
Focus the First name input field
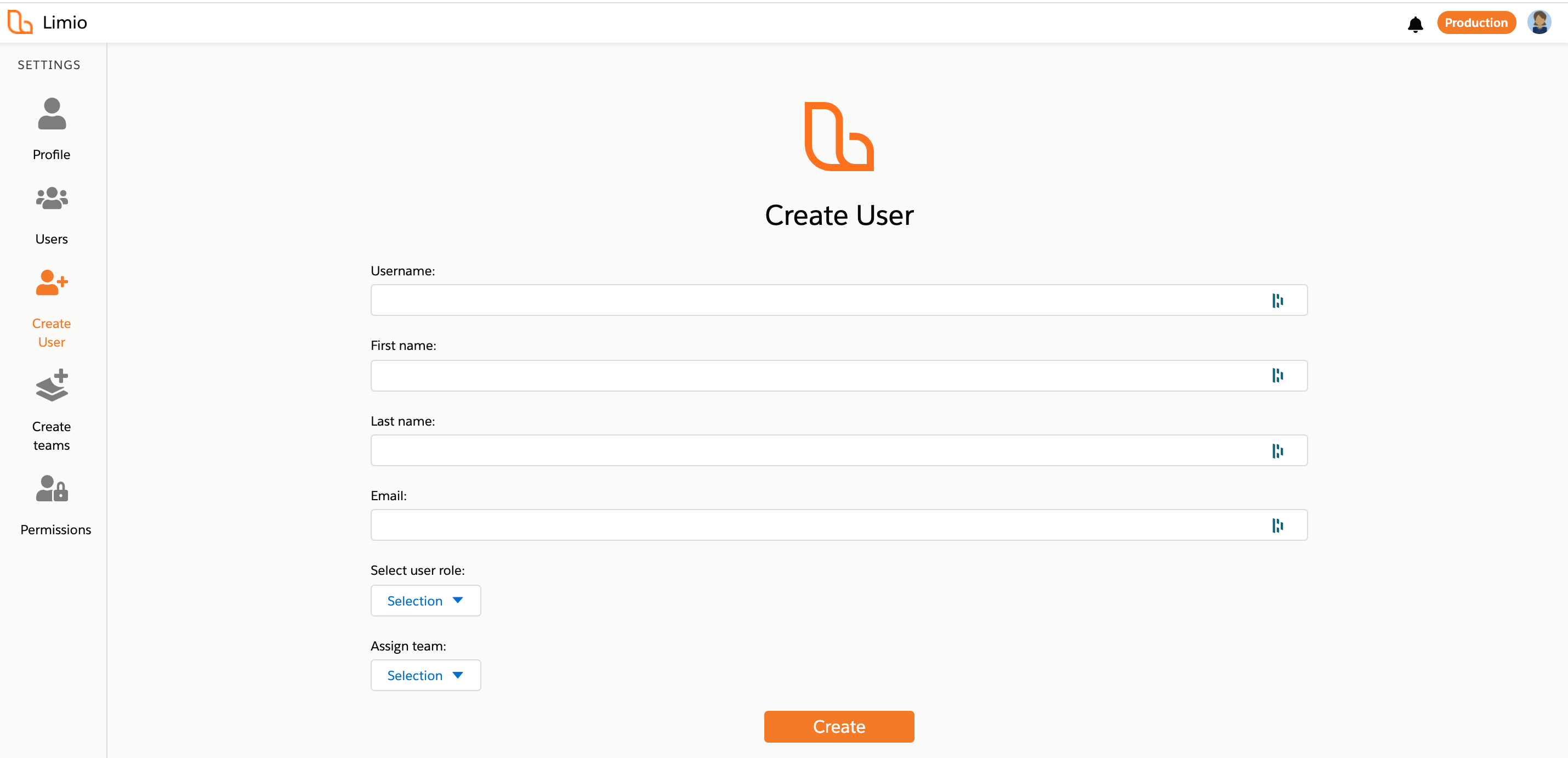point(816,376)
